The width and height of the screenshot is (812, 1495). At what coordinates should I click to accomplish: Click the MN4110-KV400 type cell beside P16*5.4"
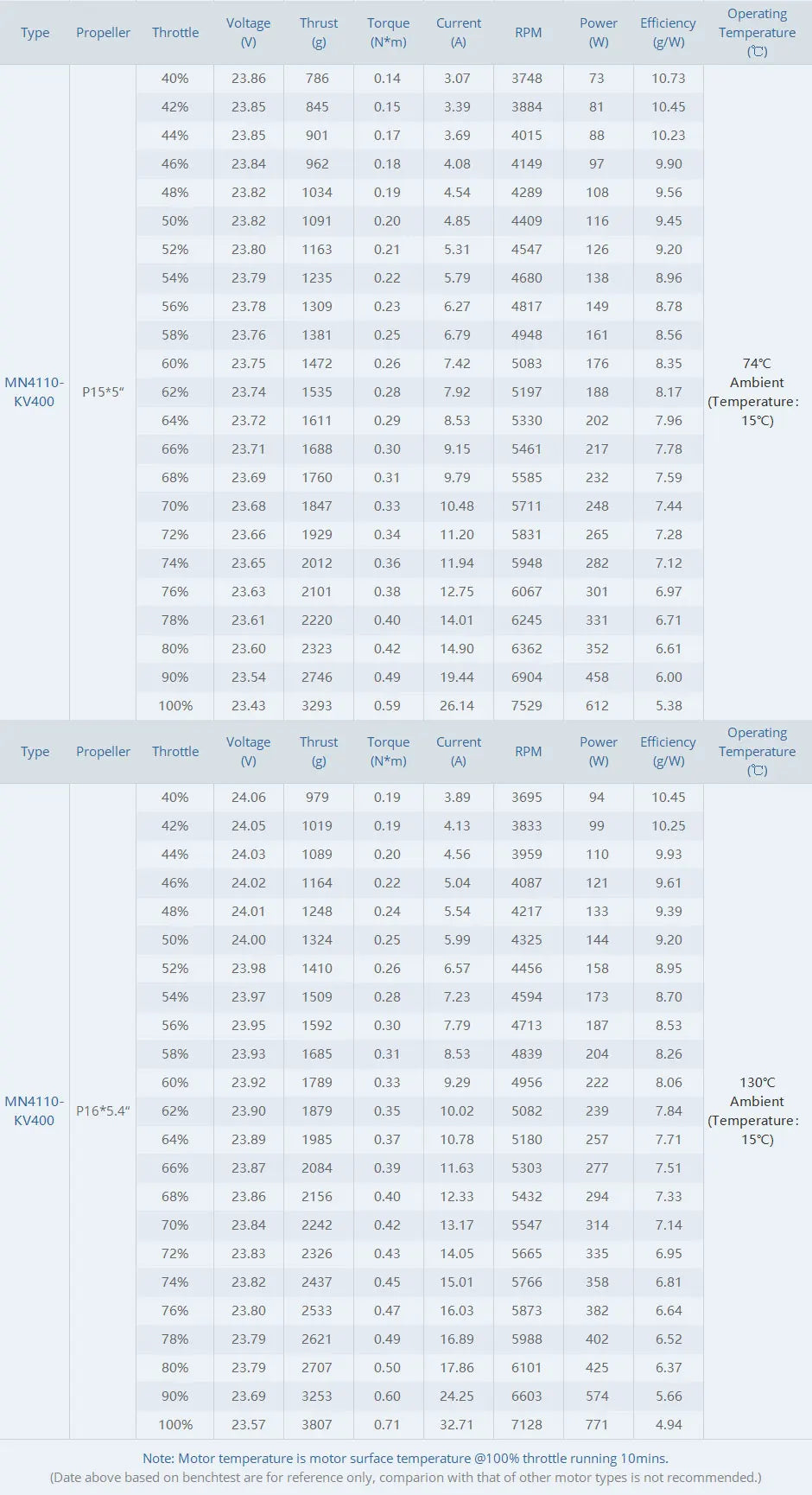(35, 1110)
